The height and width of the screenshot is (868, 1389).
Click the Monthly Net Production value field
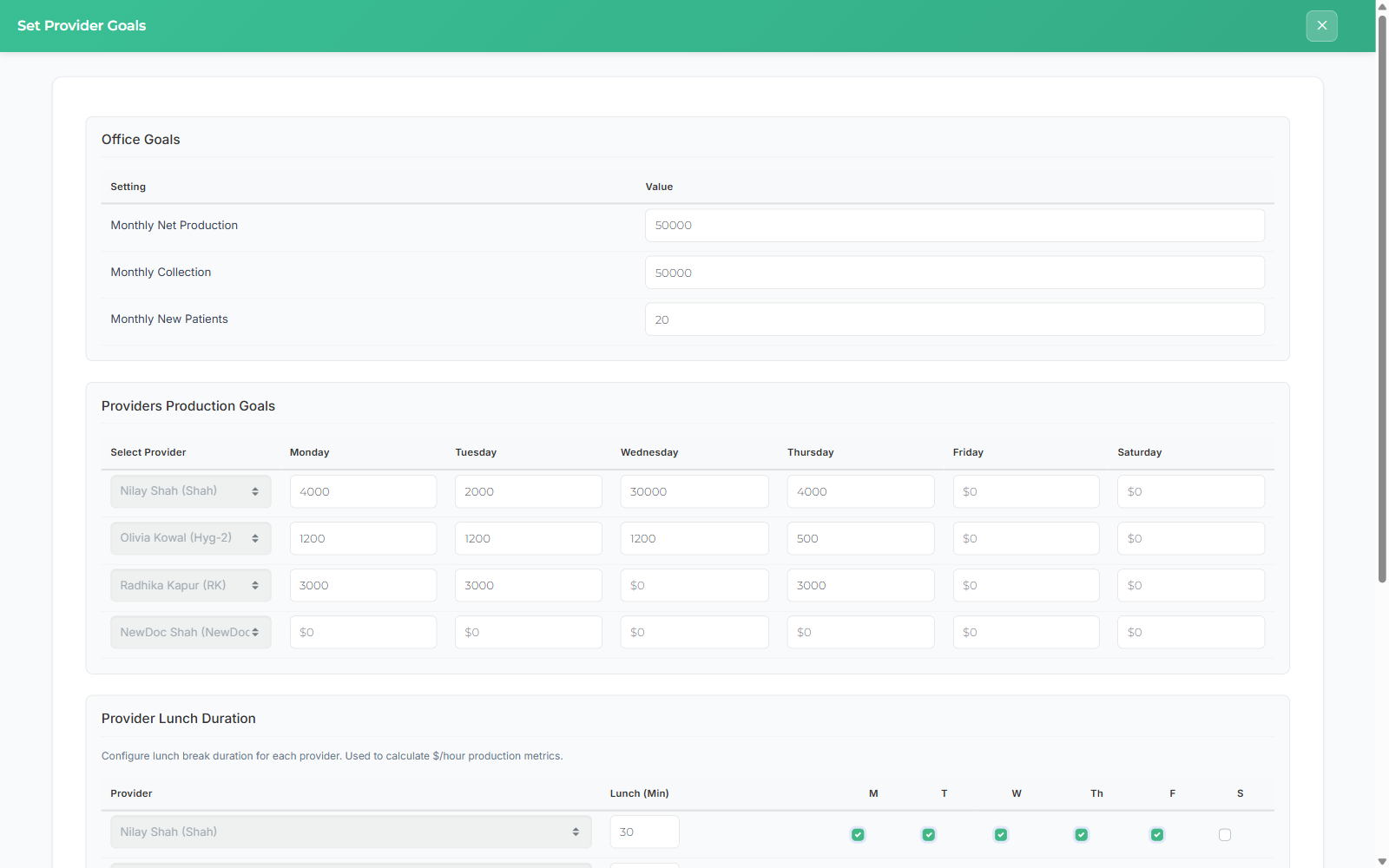(x=955, y=226)
